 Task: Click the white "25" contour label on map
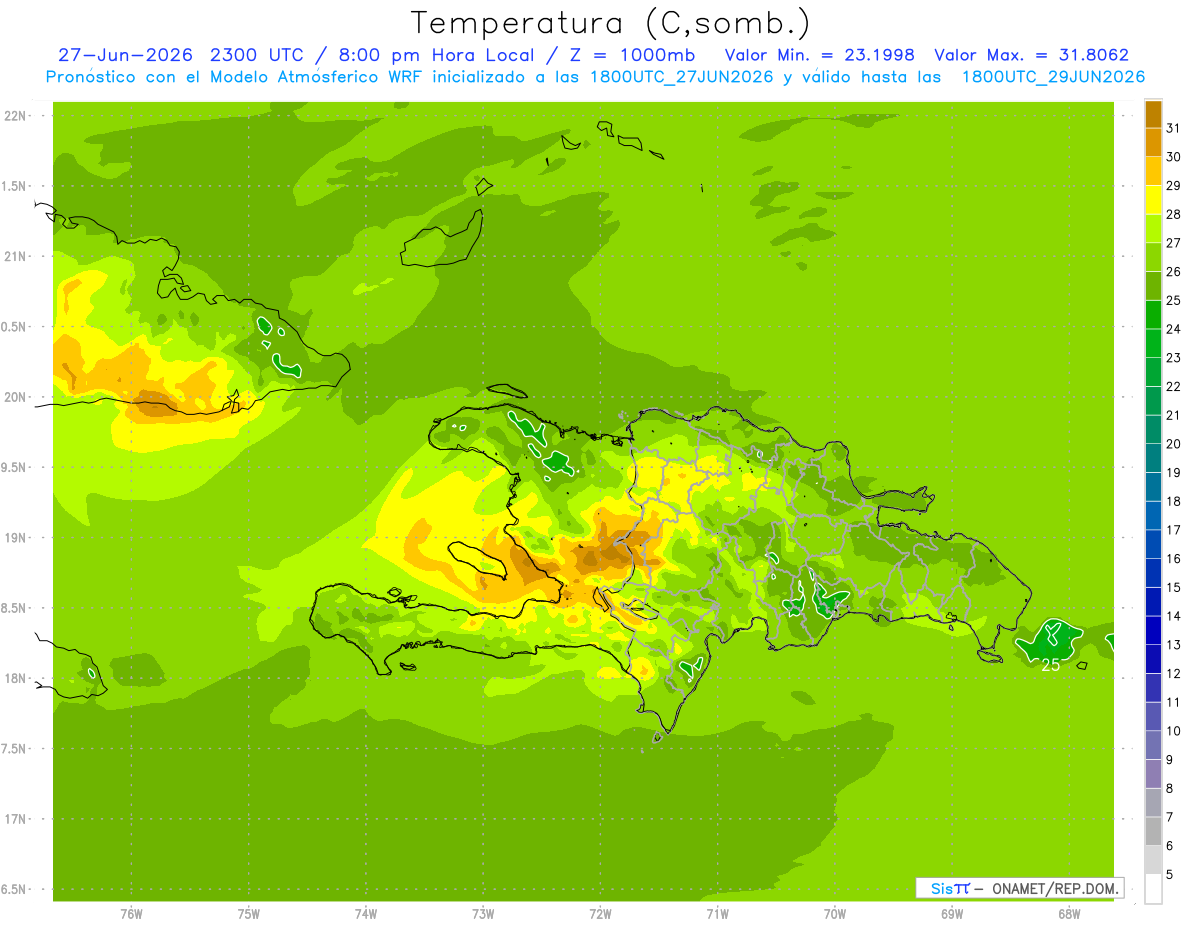pyautogui.click(x=1051, y=665)
